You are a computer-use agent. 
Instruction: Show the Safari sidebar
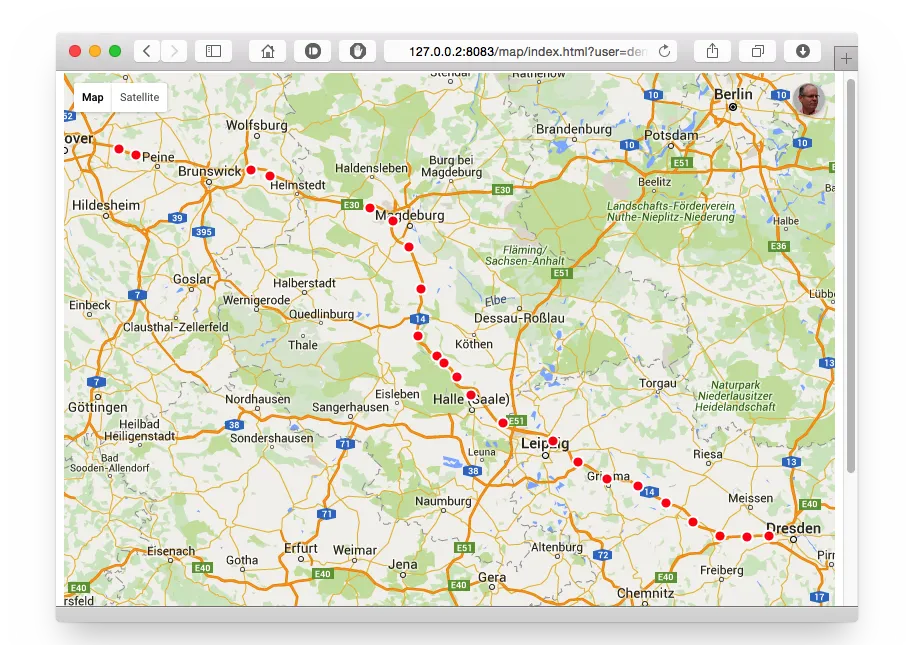coord(213,51)
